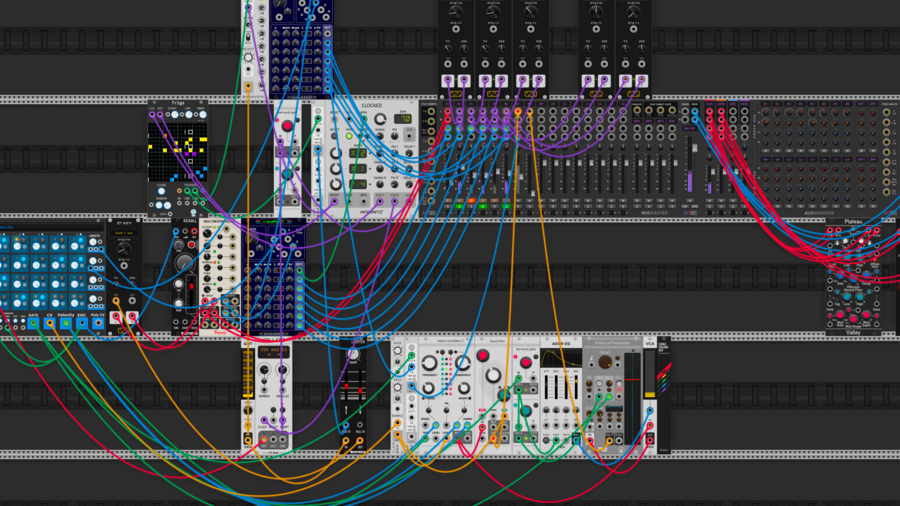
Task: Click the orange cell in Trigs grid
Action: [166, 135]
